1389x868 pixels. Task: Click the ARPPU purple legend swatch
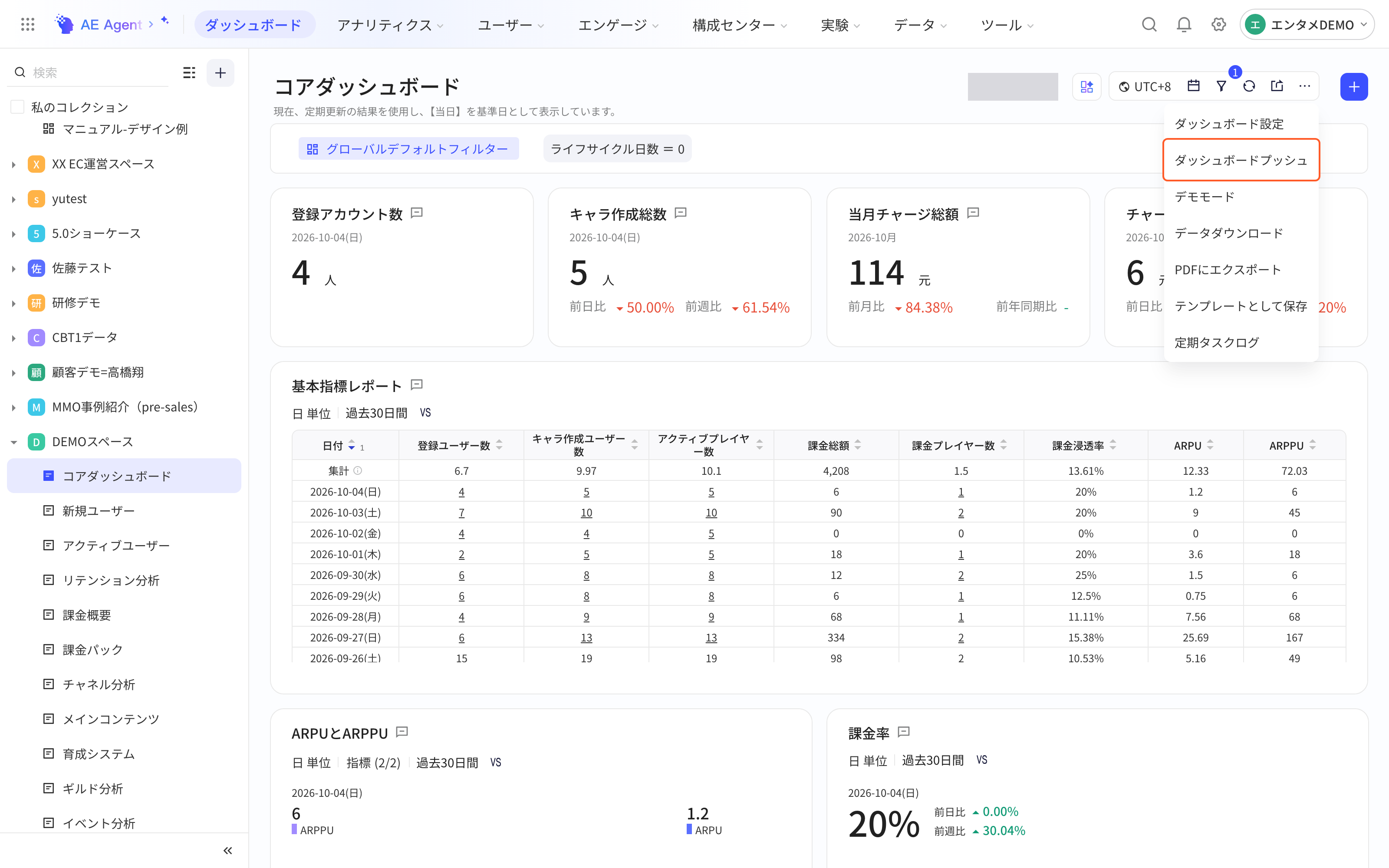(294, 829)
